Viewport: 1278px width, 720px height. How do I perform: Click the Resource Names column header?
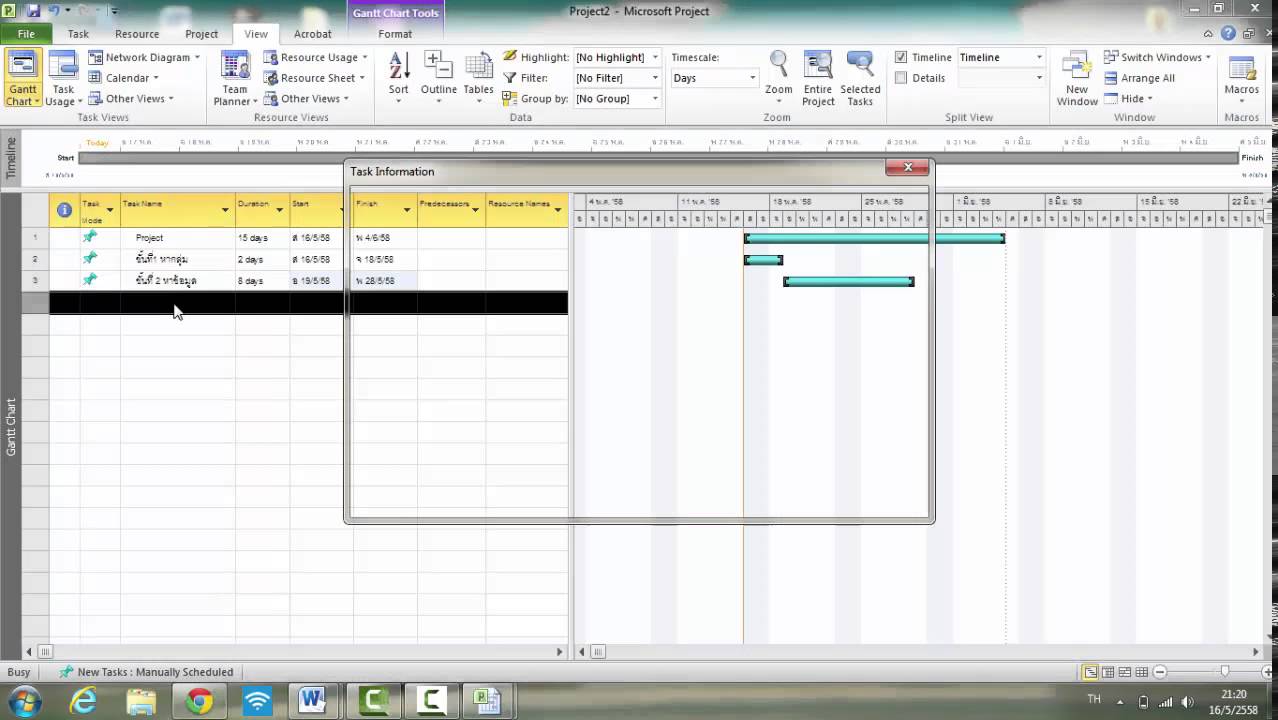tap(526, 210)
